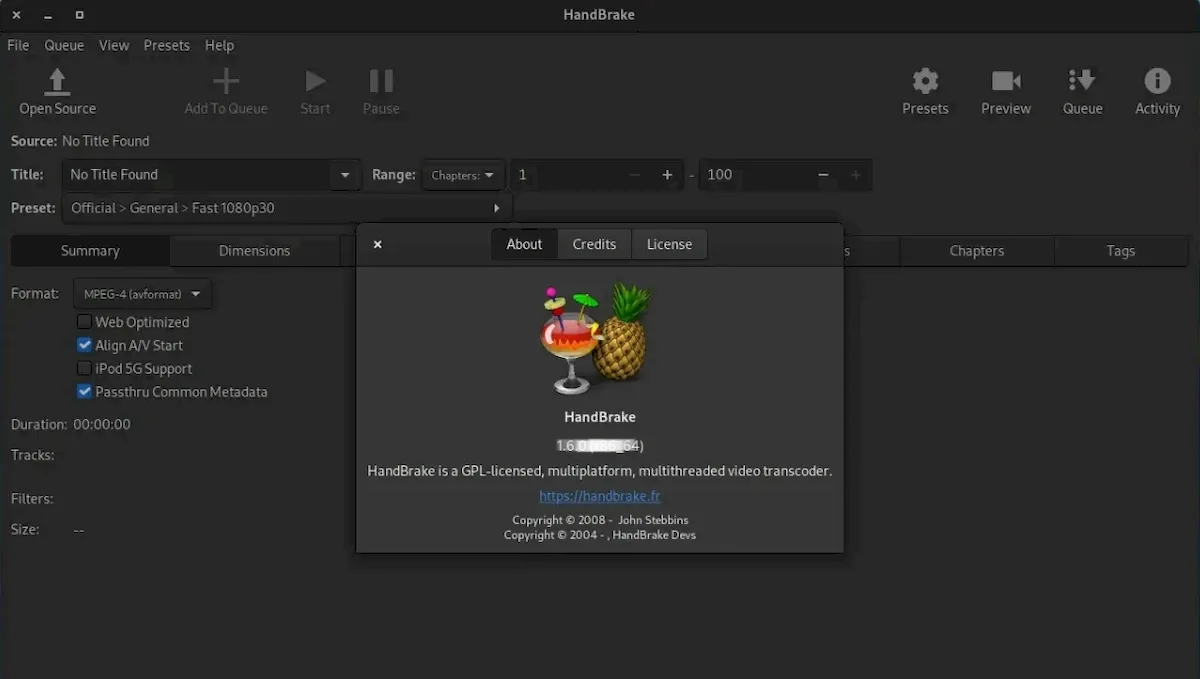Open the Preview camera icon

pyautogui.click(x=1006, y=82)
